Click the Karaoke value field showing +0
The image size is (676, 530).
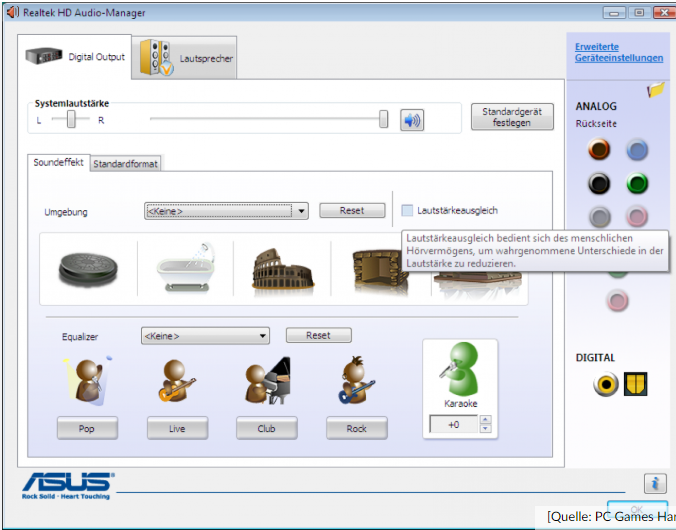coord(454,424)
